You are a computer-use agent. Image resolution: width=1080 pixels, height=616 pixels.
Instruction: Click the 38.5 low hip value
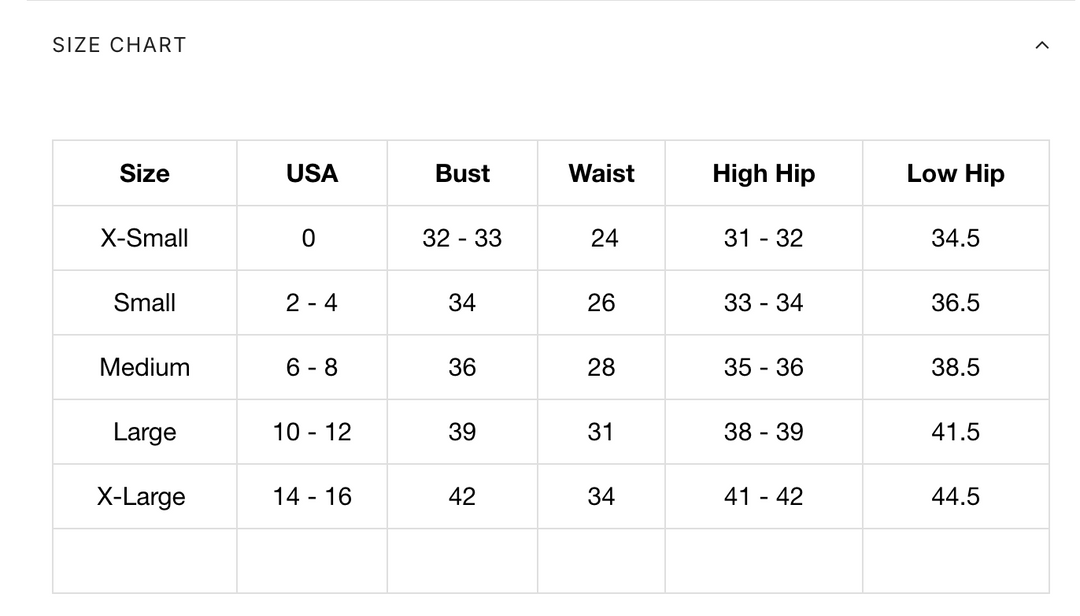coord(955,367)
